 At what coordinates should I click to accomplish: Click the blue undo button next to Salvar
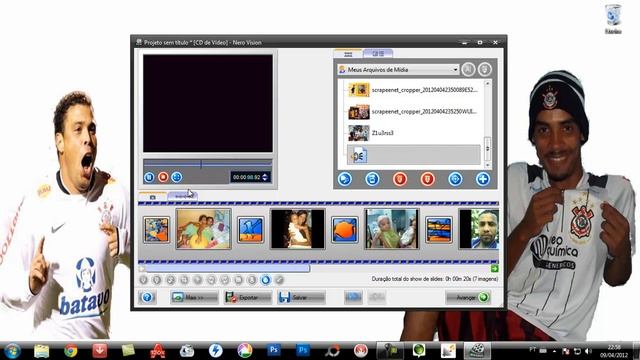tap(353, 298)
